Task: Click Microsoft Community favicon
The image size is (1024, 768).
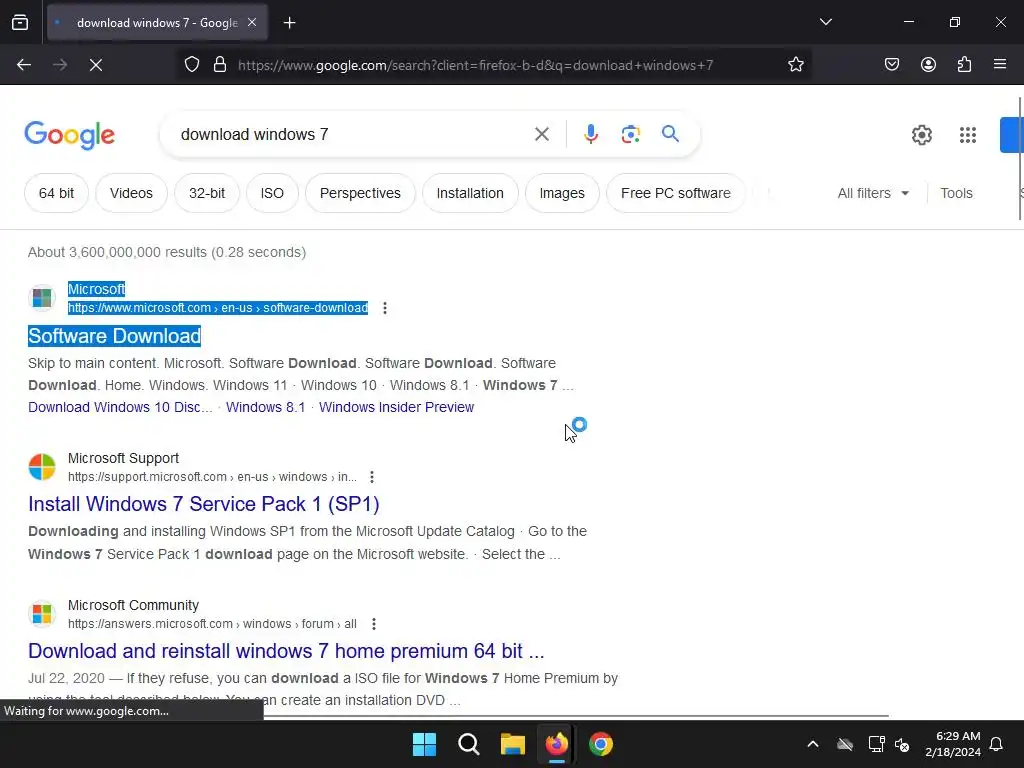Action: (42, 614)
